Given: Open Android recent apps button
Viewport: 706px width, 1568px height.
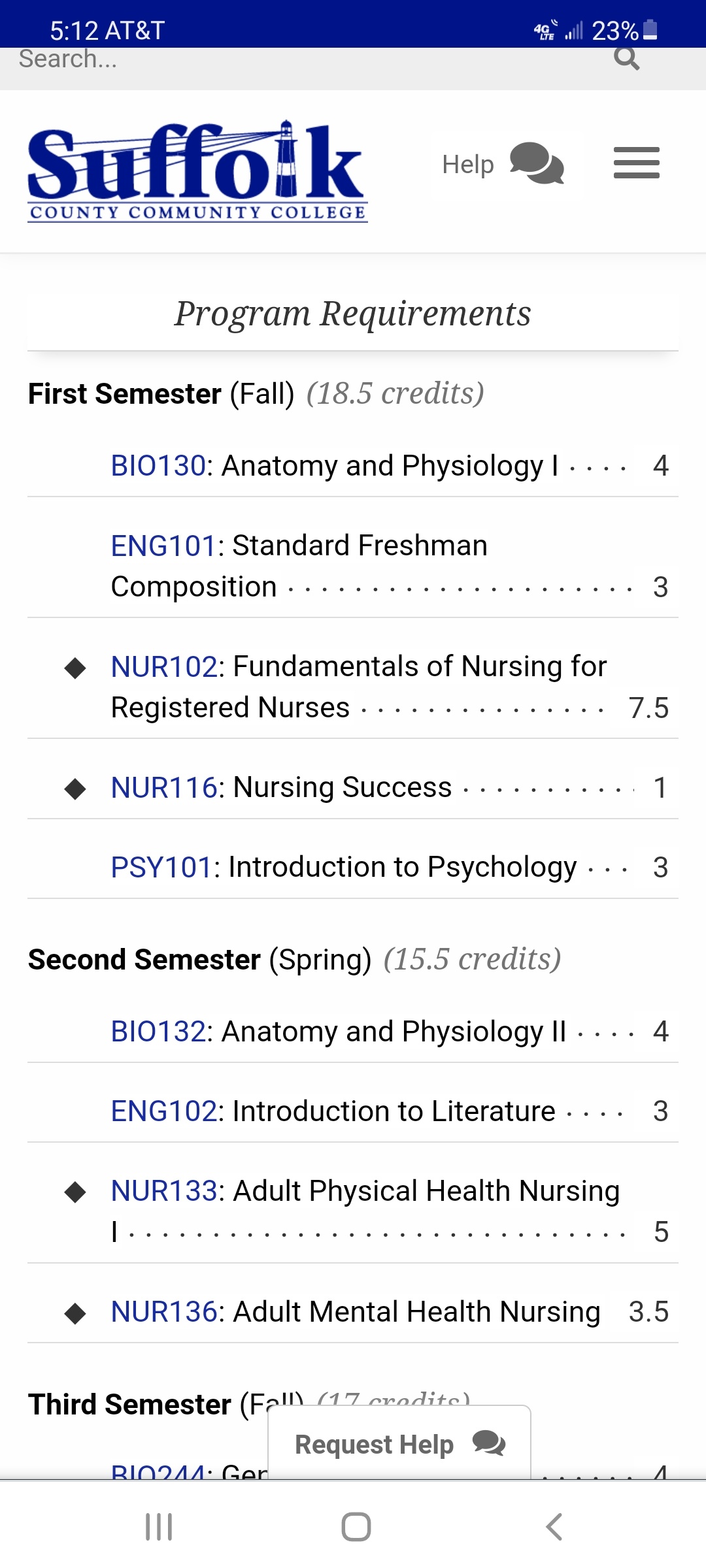Looking at the screenshot, I should pos(159,1527).
